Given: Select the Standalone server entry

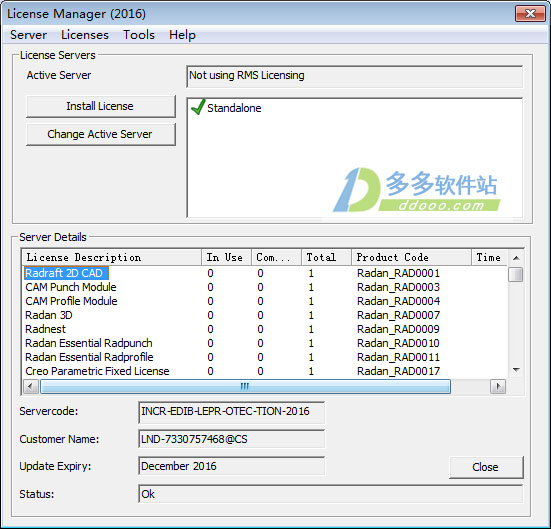Looking at the screenshot, I should (234, 108).
